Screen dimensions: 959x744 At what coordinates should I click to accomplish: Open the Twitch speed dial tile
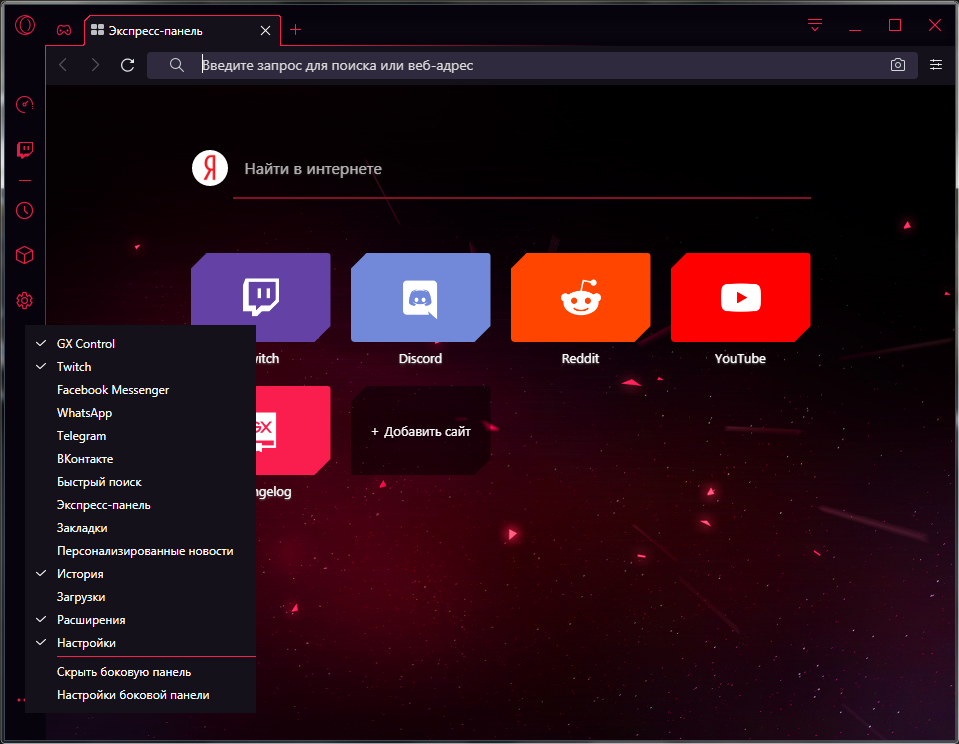pos(261,297)
